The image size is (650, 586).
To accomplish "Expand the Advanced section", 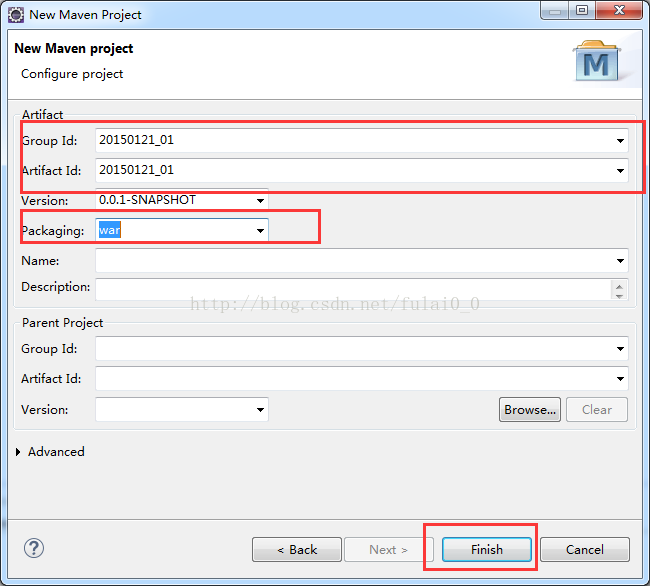I will (18, 452).
